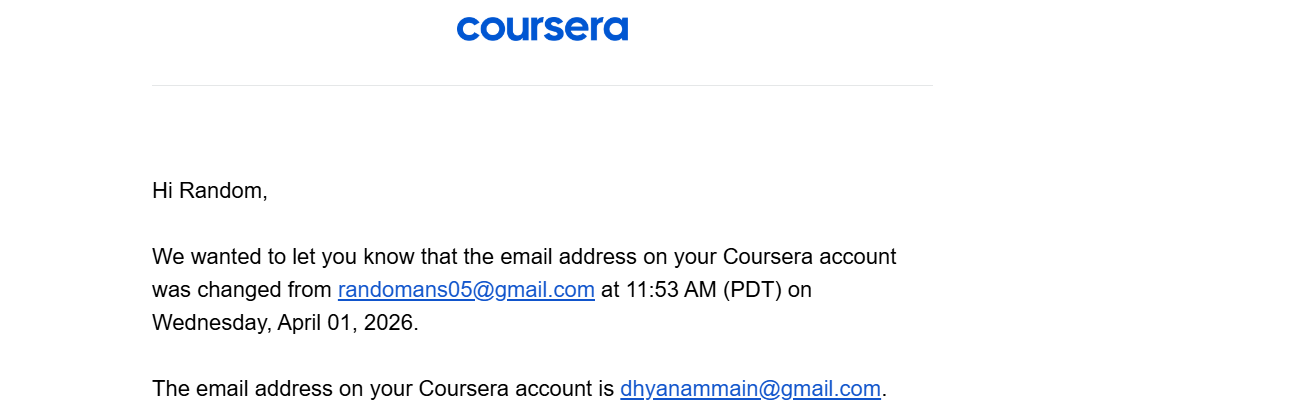Click "was changed from" text before the old email
The width and height of the screenshot is (1292, 411).
tap(242, 290)
